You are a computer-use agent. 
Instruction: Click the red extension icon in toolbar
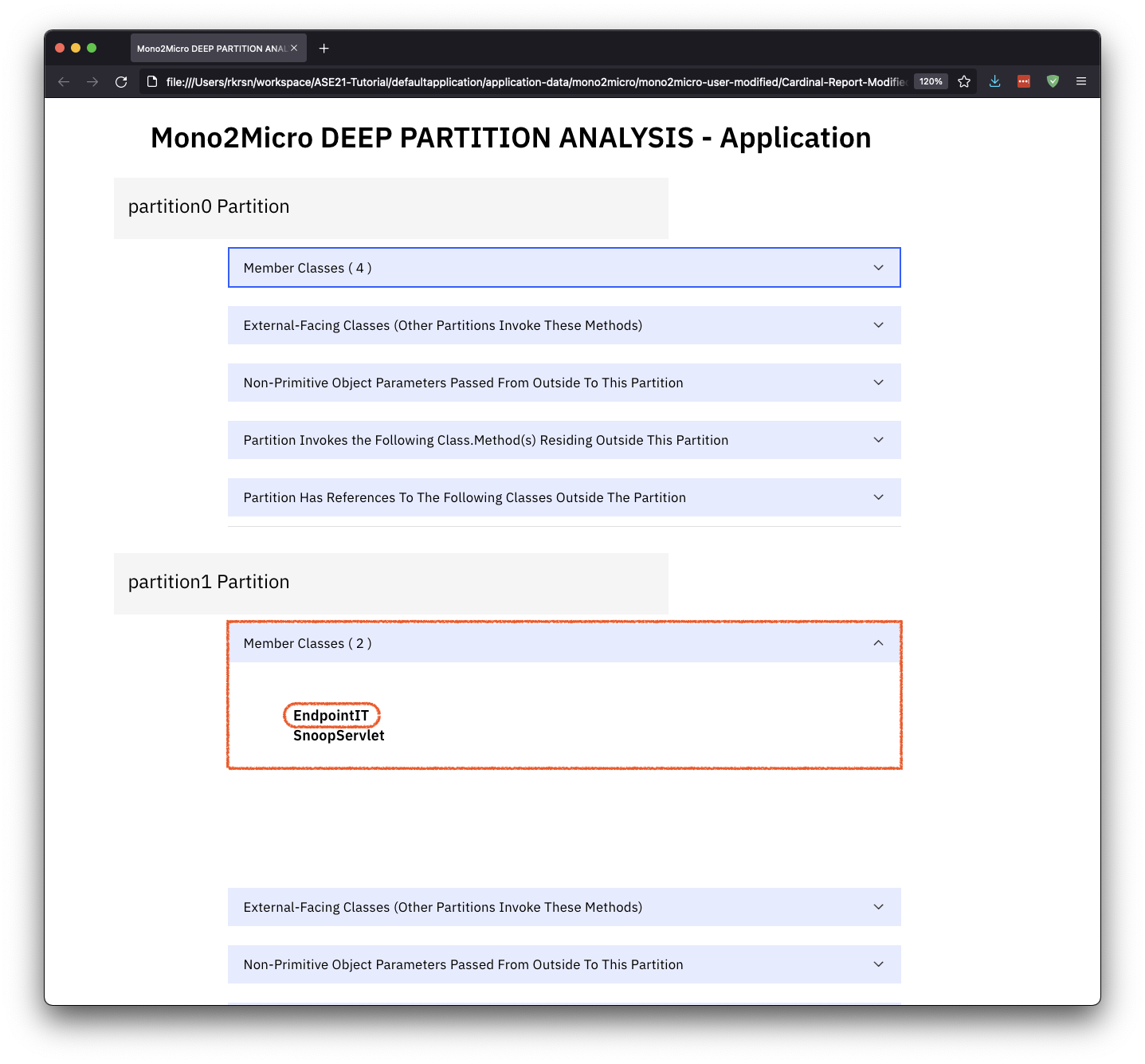click(1023, 80)
